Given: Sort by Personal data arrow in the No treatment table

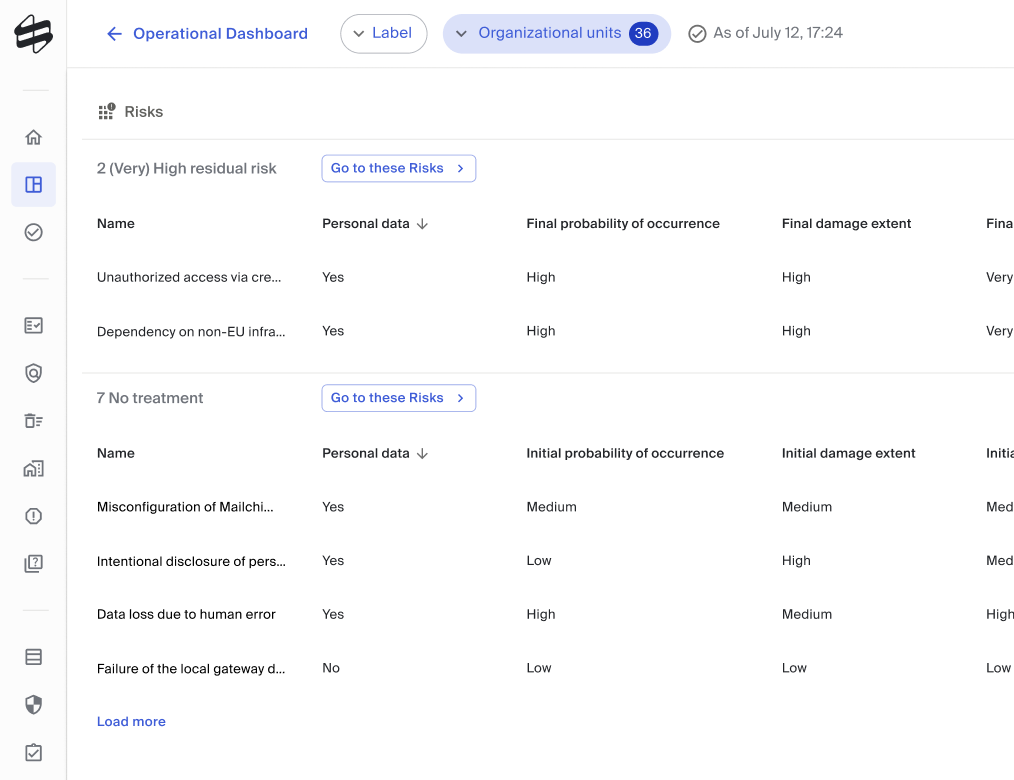Looking at the screenshot, I should tap(422, 453).
